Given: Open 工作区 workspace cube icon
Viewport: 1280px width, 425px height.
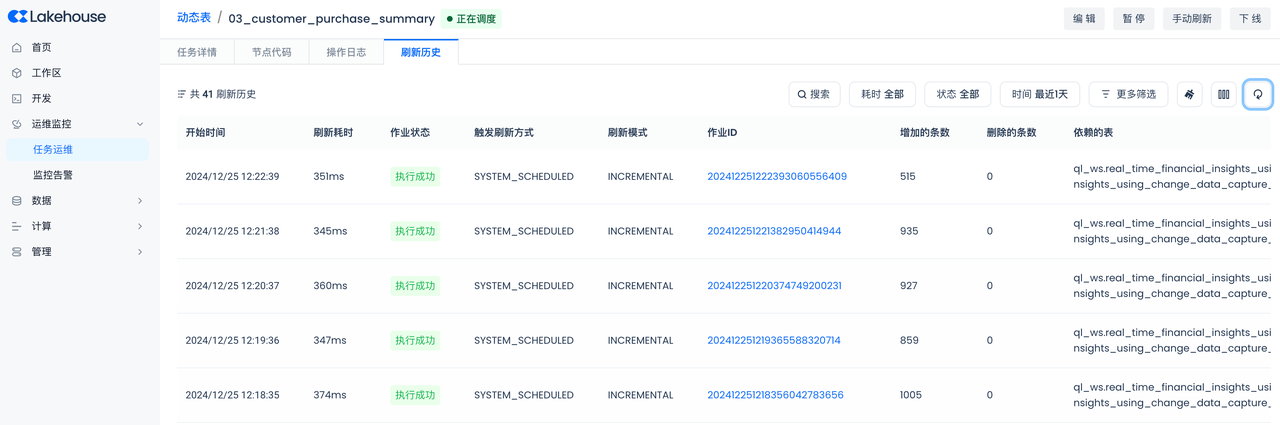Looking at the screenshot, I should [17, 73].
